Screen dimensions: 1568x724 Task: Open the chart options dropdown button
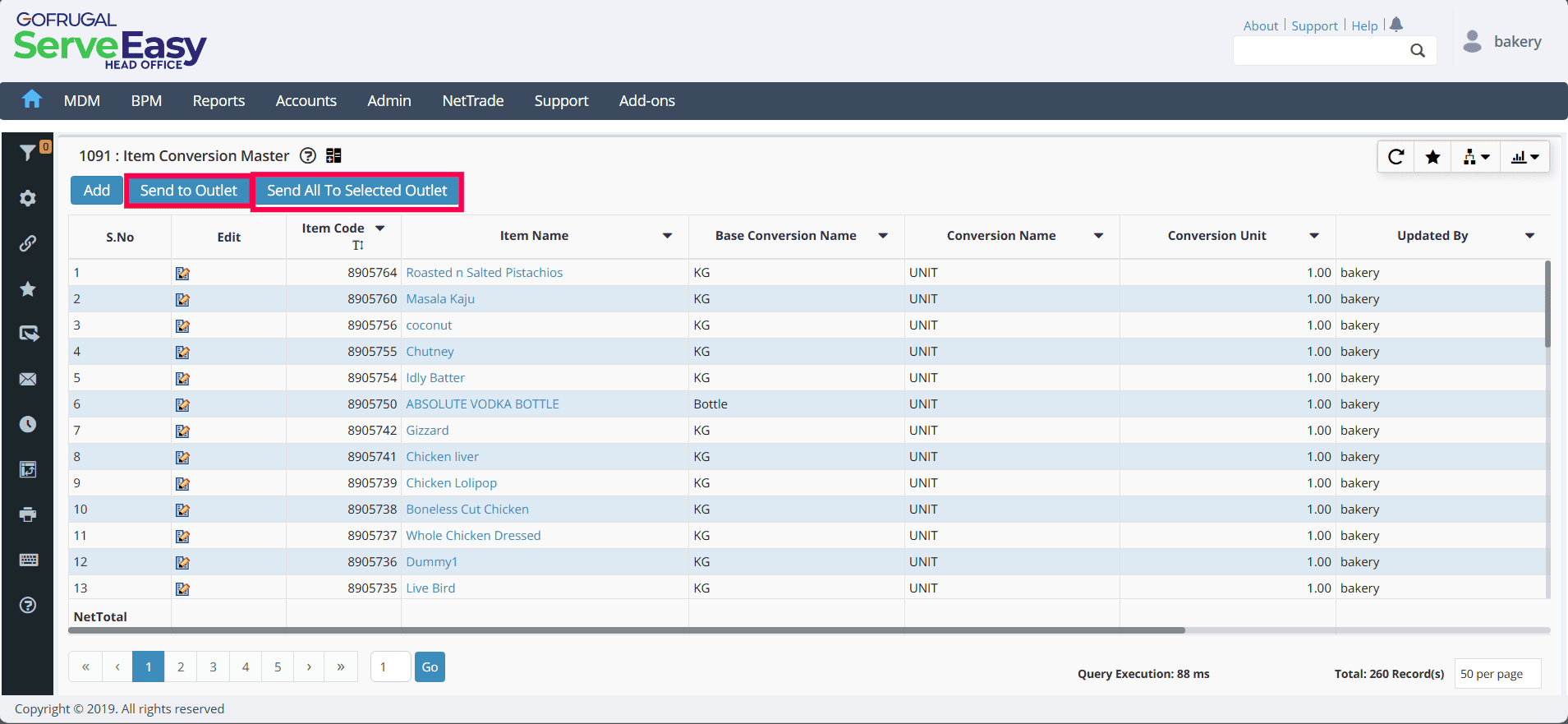[1524, 157]
